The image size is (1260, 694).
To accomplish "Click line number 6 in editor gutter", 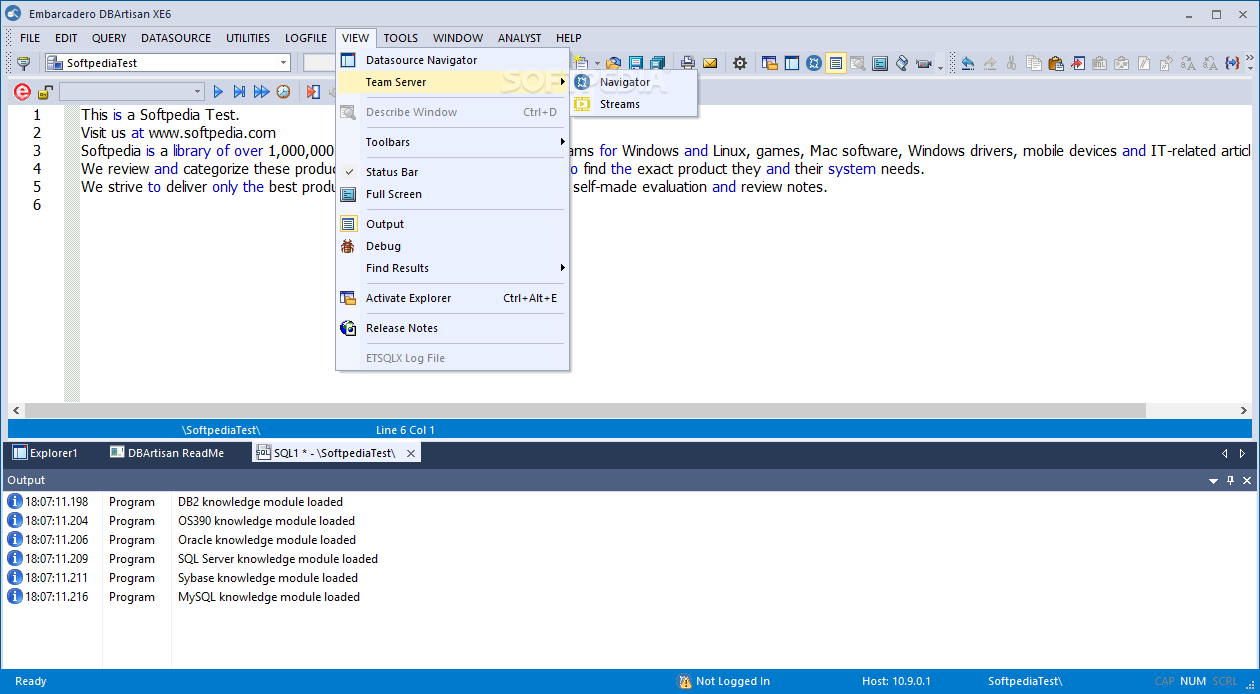I will tap(37, 205).
